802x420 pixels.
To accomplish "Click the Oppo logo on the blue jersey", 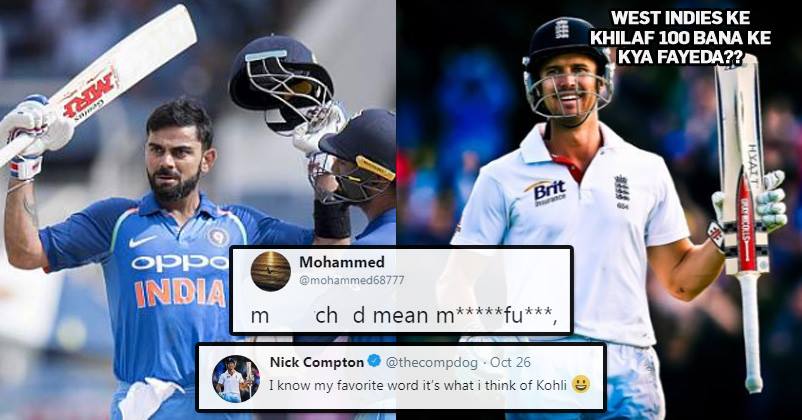I will [179, 262].
